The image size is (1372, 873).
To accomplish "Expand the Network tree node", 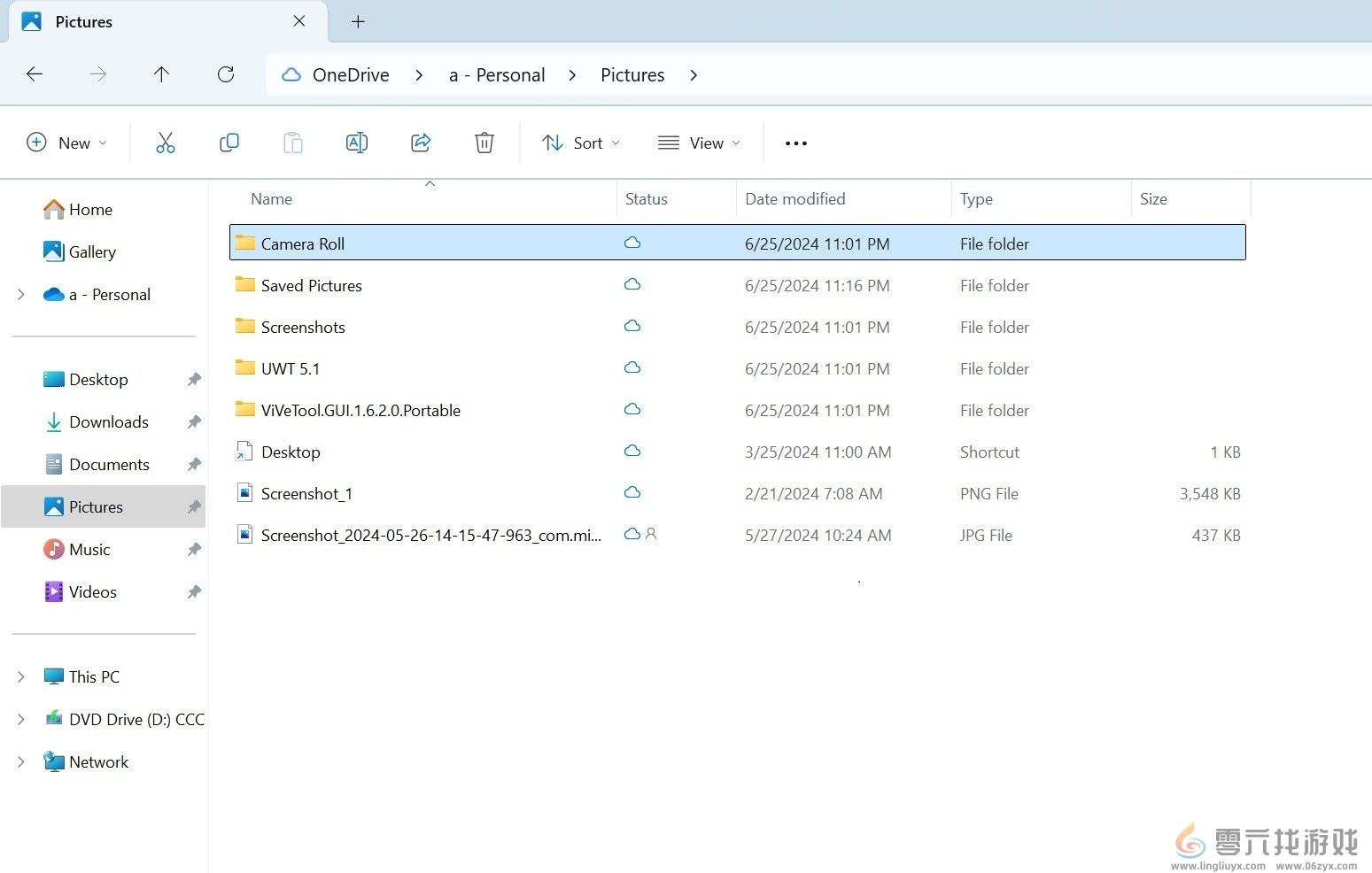I will pyautogui.click(x=21, y=761).
